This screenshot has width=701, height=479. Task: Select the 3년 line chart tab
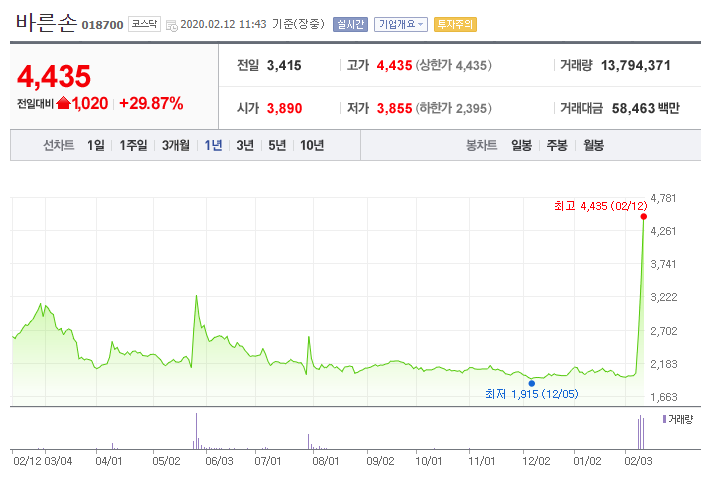tap(245, 145)
